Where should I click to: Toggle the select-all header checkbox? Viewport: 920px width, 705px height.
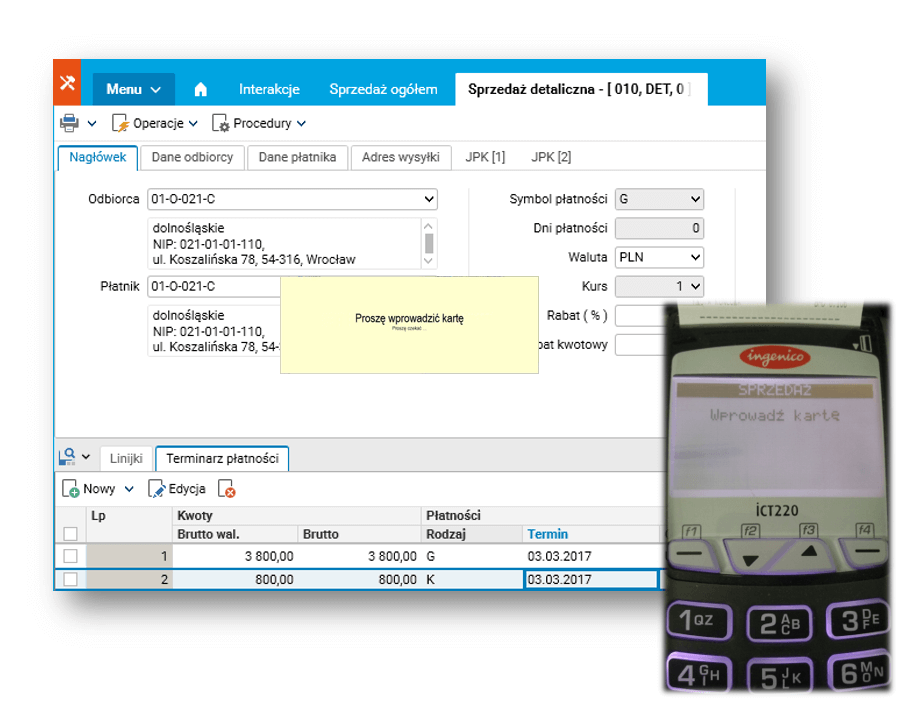[x=70, y=534]
